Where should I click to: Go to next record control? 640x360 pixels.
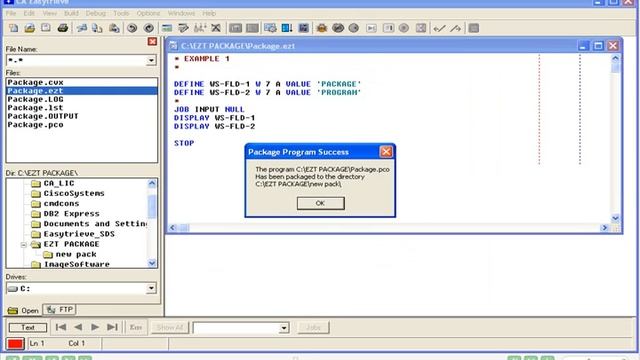(95, 327)
